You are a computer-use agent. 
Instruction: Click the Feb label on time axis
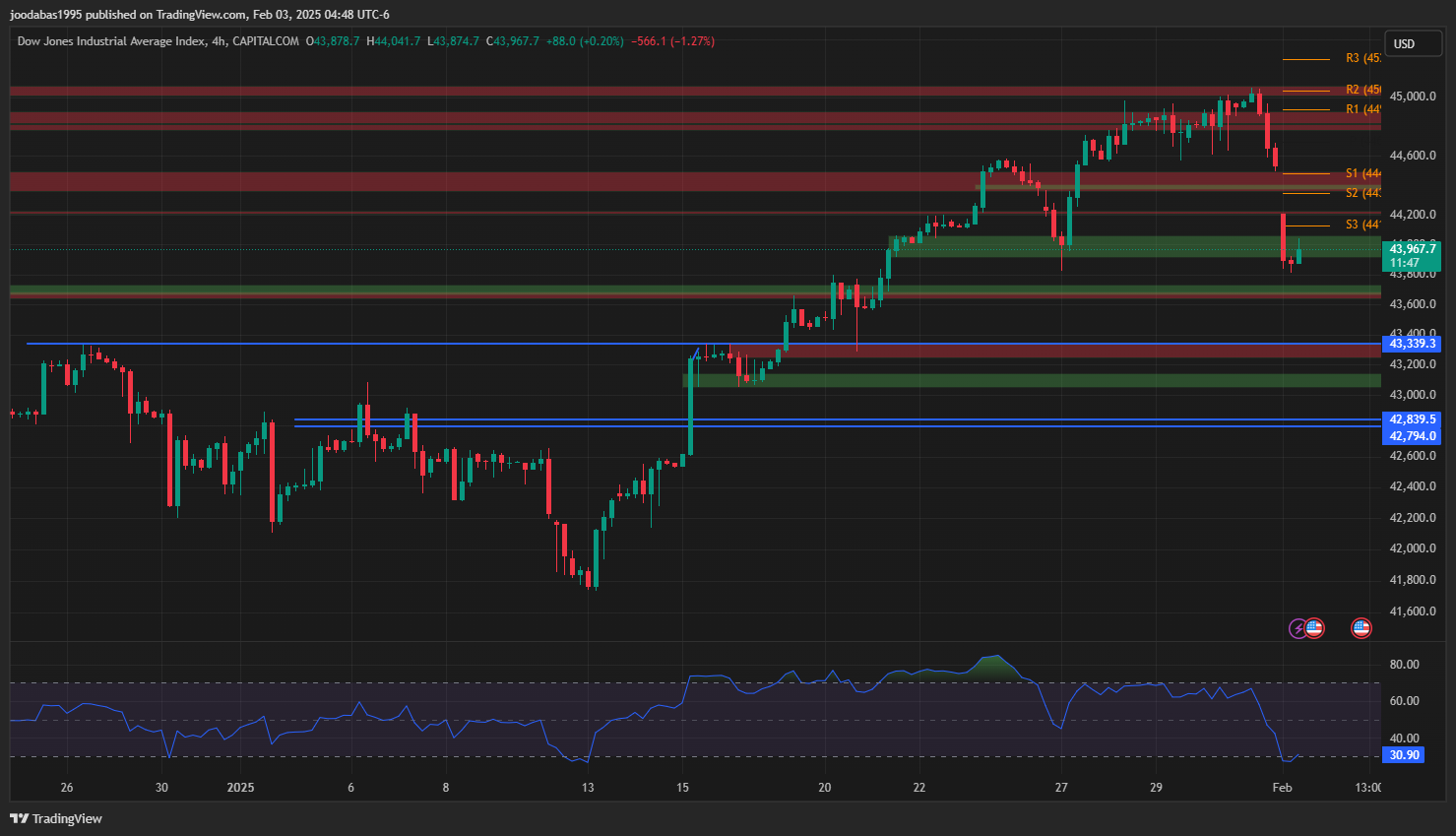[1282, 787]
